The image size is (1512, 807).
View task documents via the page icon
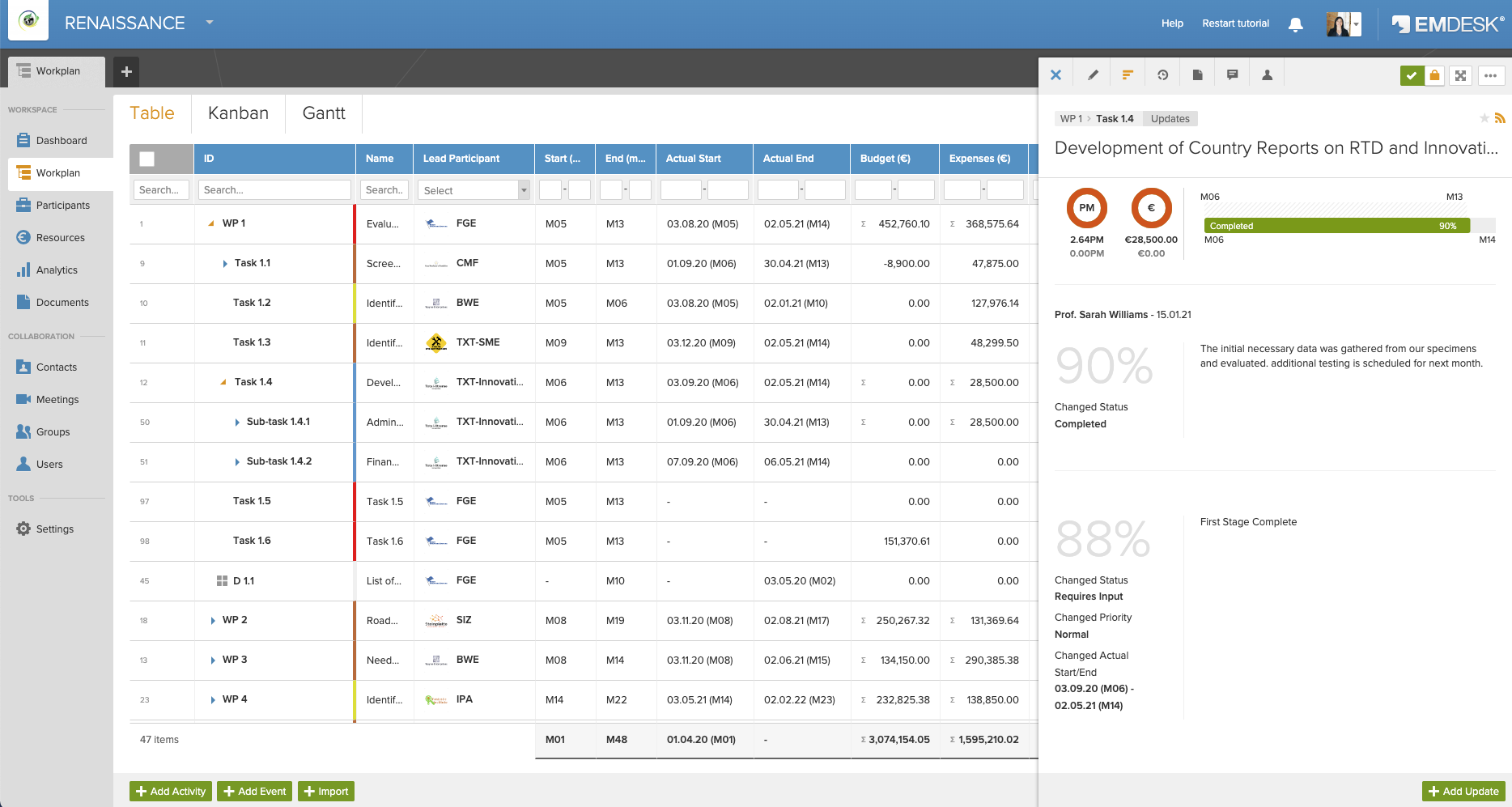pyautogui.click(x=1197, y=74)
